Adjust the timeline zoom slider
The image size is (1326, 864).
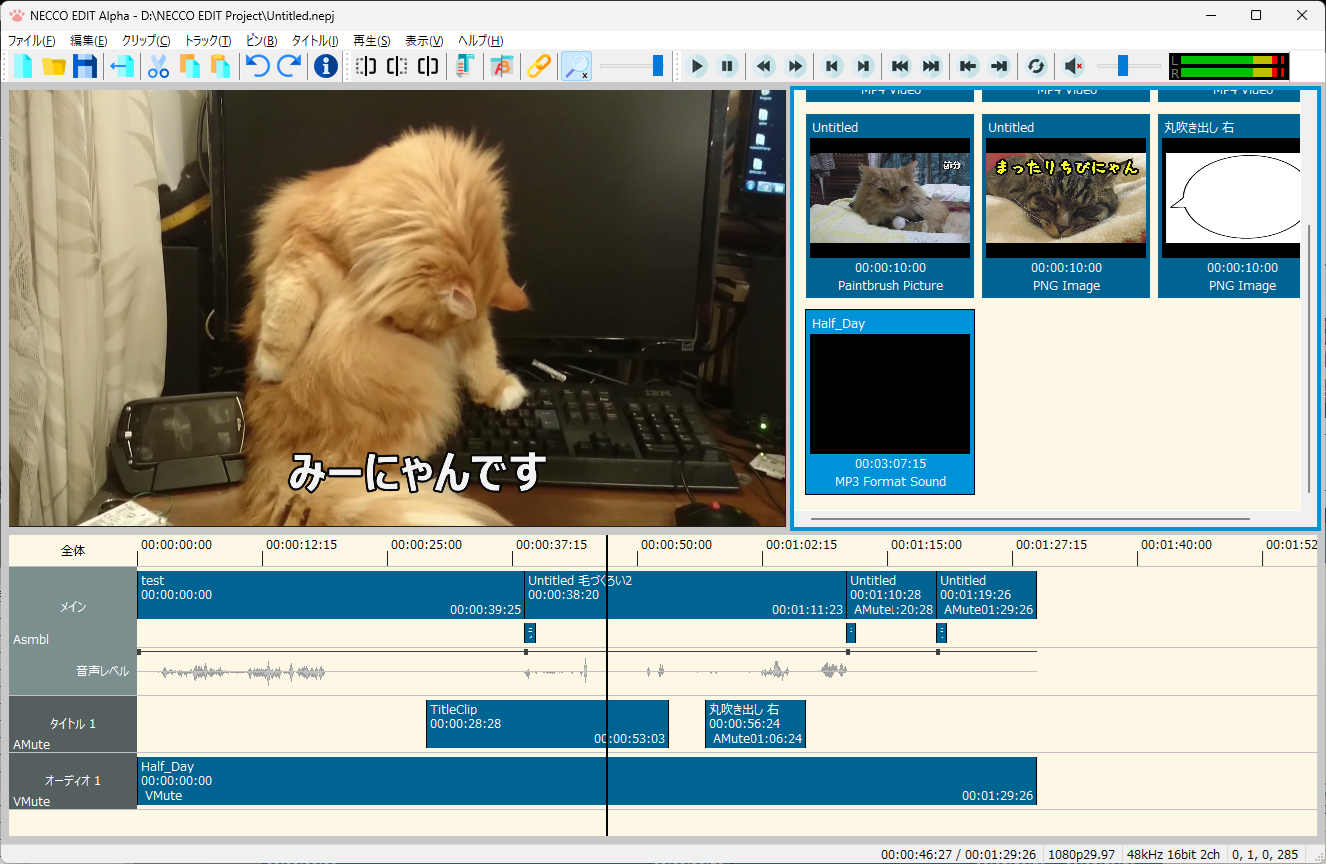633,66
